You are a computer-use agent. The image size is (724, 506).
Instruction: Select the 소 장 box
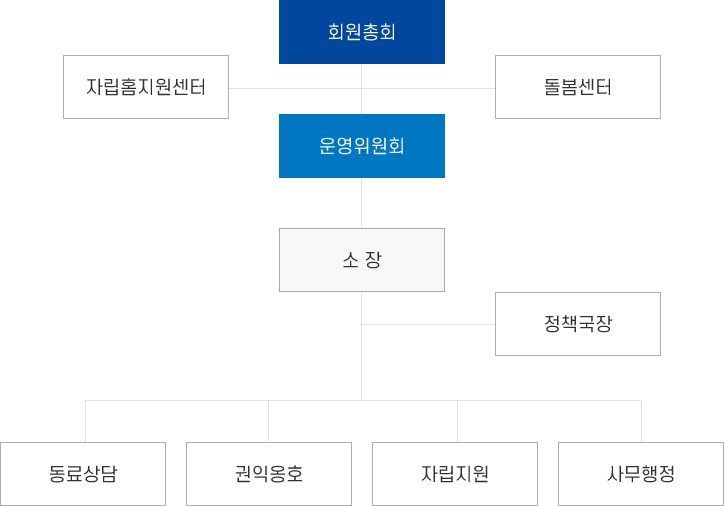pos(361,260)
